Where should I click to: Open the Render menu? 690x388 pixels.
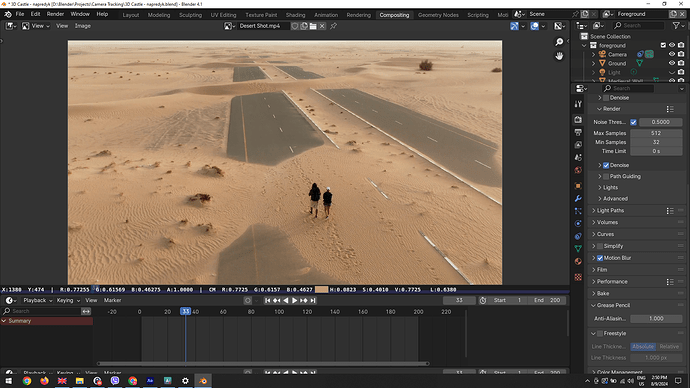tap(55, 14)
